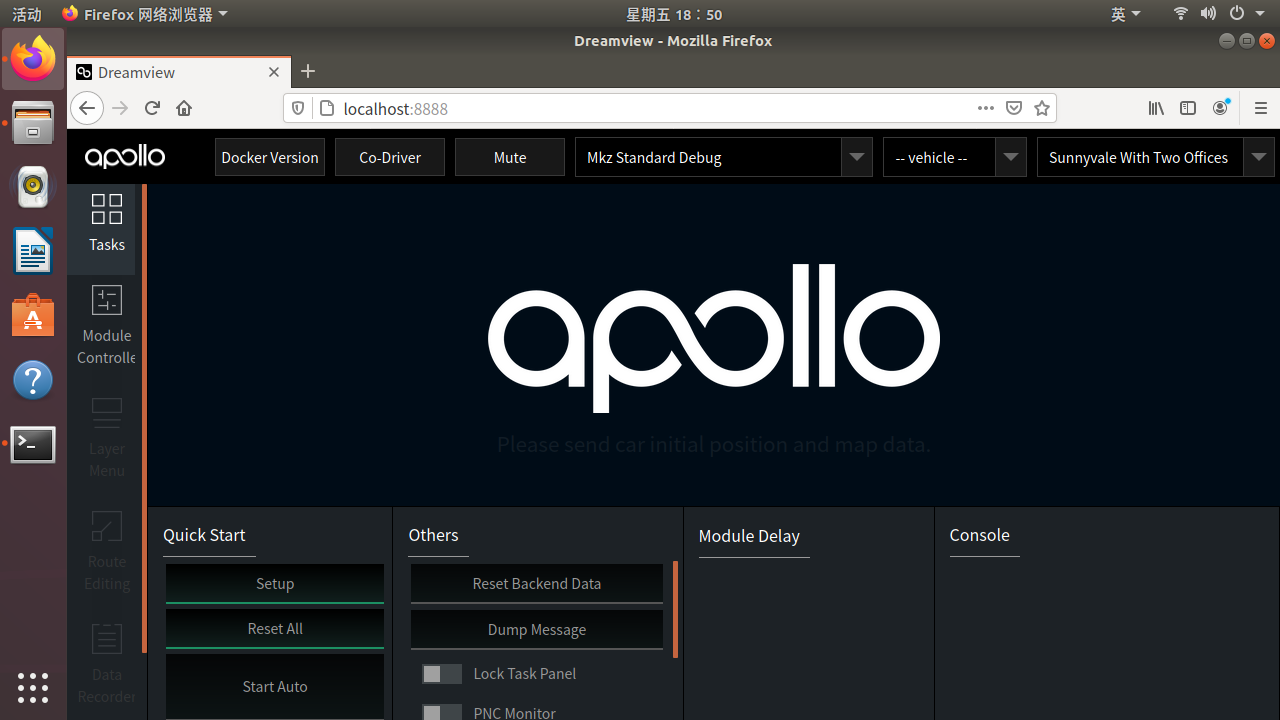Go back with the browser back arrow
Screen dimensions: 1280x720
point(87,108)
